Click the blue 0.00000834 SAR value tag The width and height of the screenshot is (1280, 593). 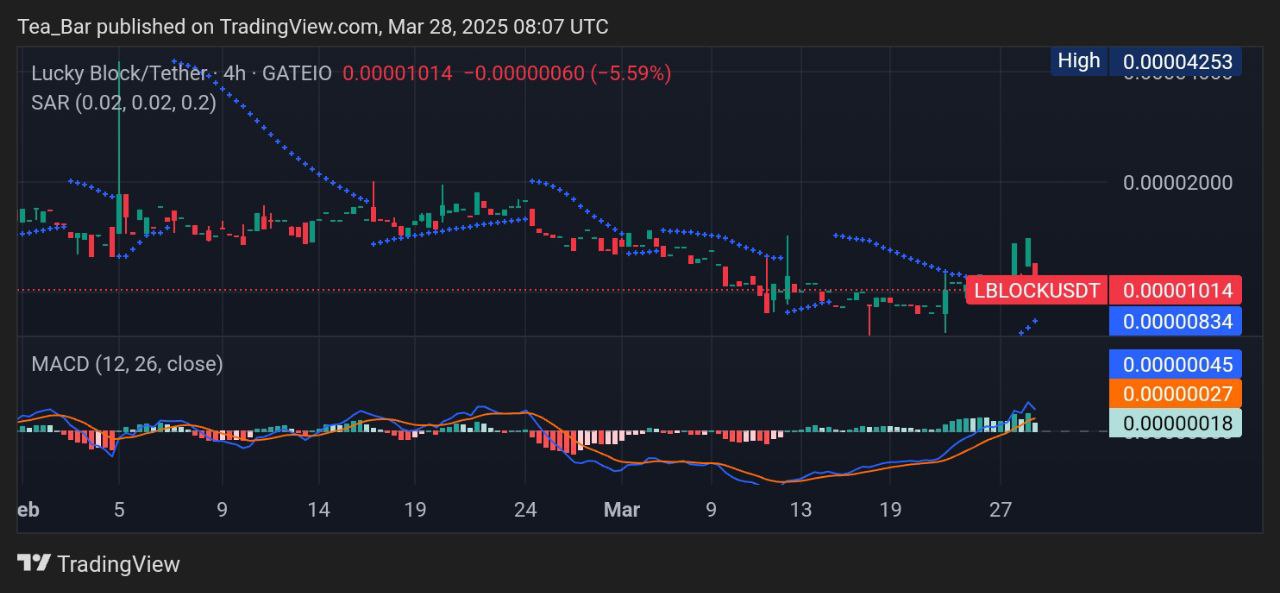coord(1177,321)
